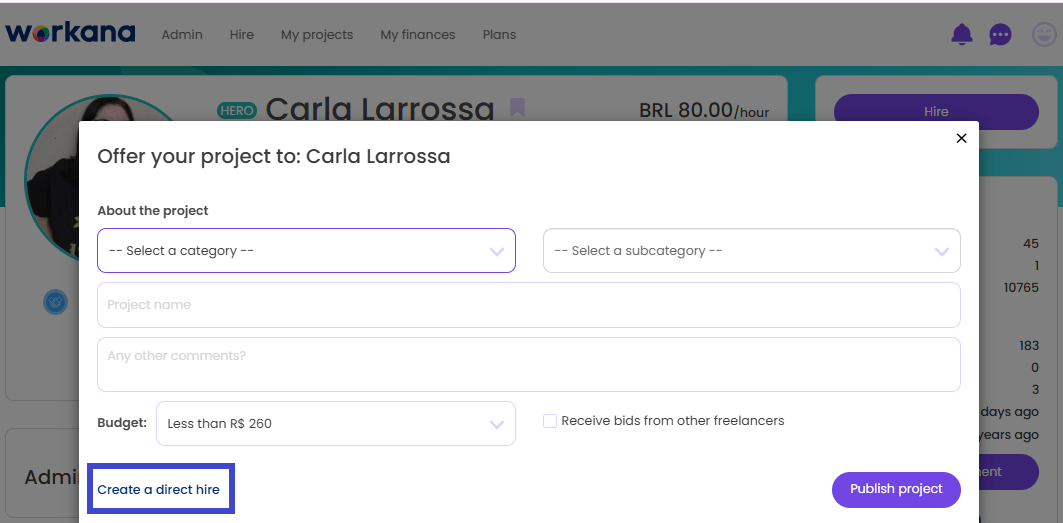Click the Any other comments text area

click(529, 364)
